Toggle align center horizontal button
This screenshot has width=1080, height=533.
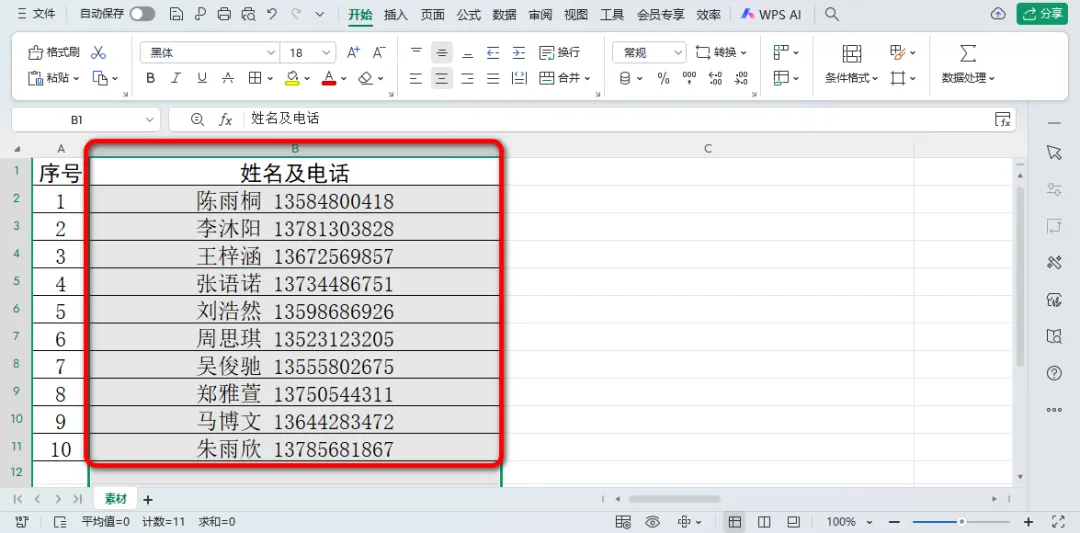pyautogui.click(x=442, y=79)
